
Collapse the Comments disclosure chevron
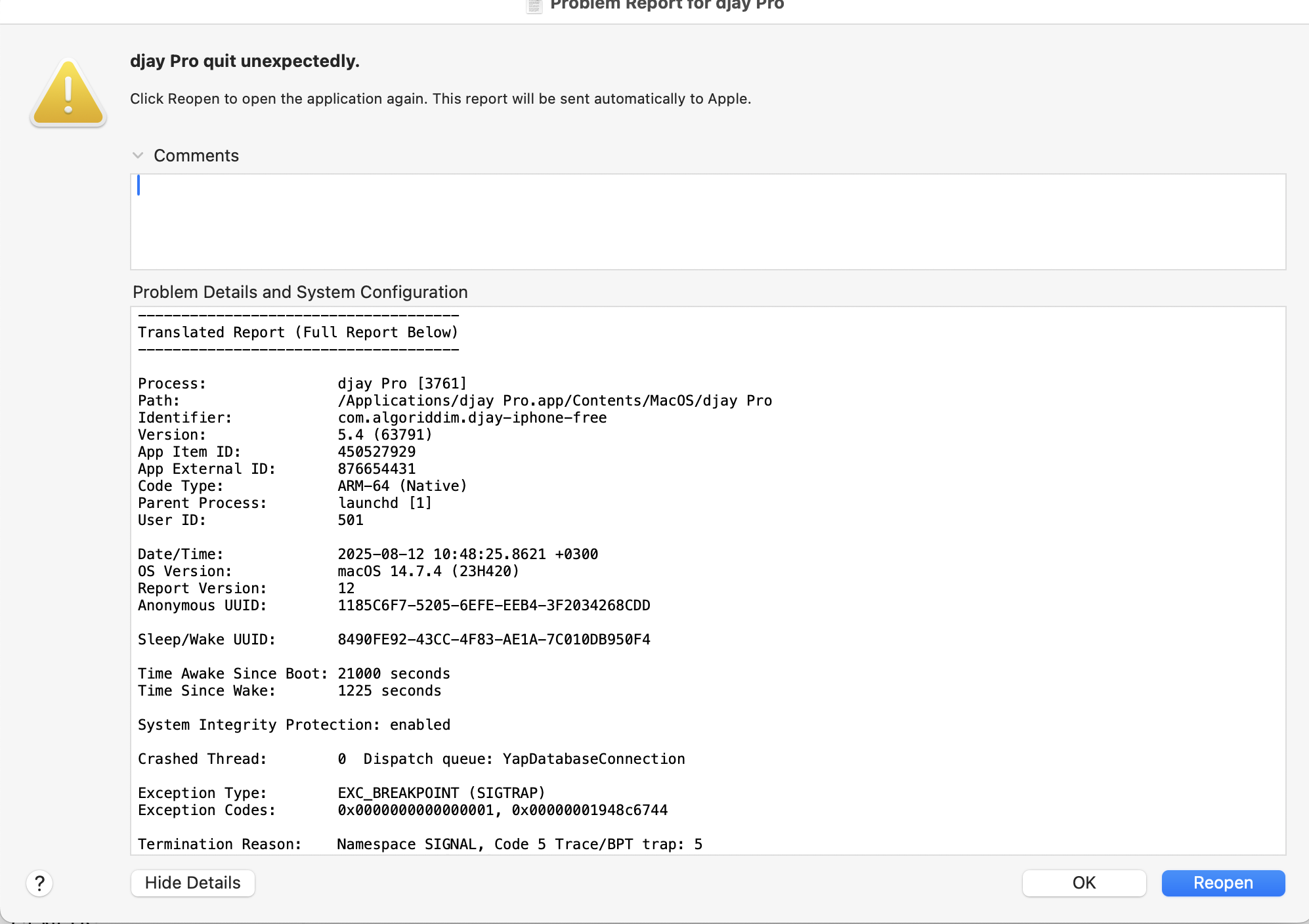138,156
